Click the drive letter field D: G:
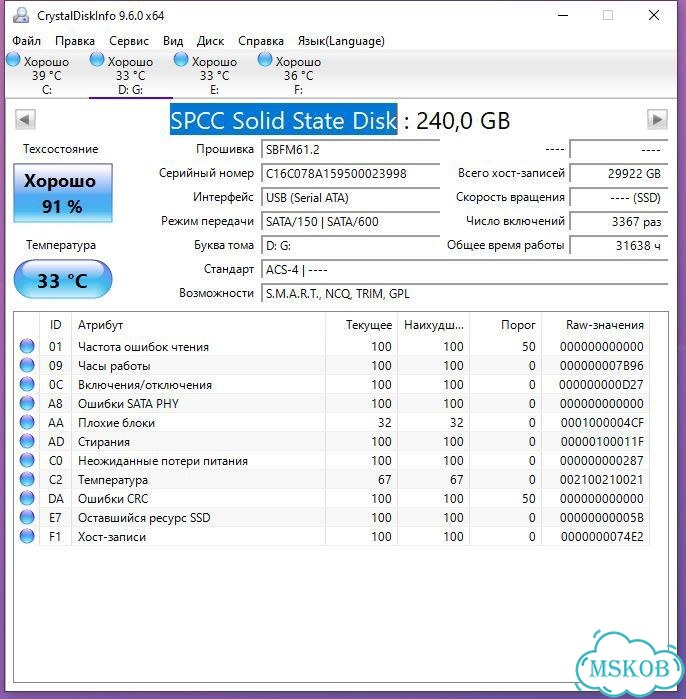This screenshot has width=686, height=699. pyautogui.click(x=350, y=246)
